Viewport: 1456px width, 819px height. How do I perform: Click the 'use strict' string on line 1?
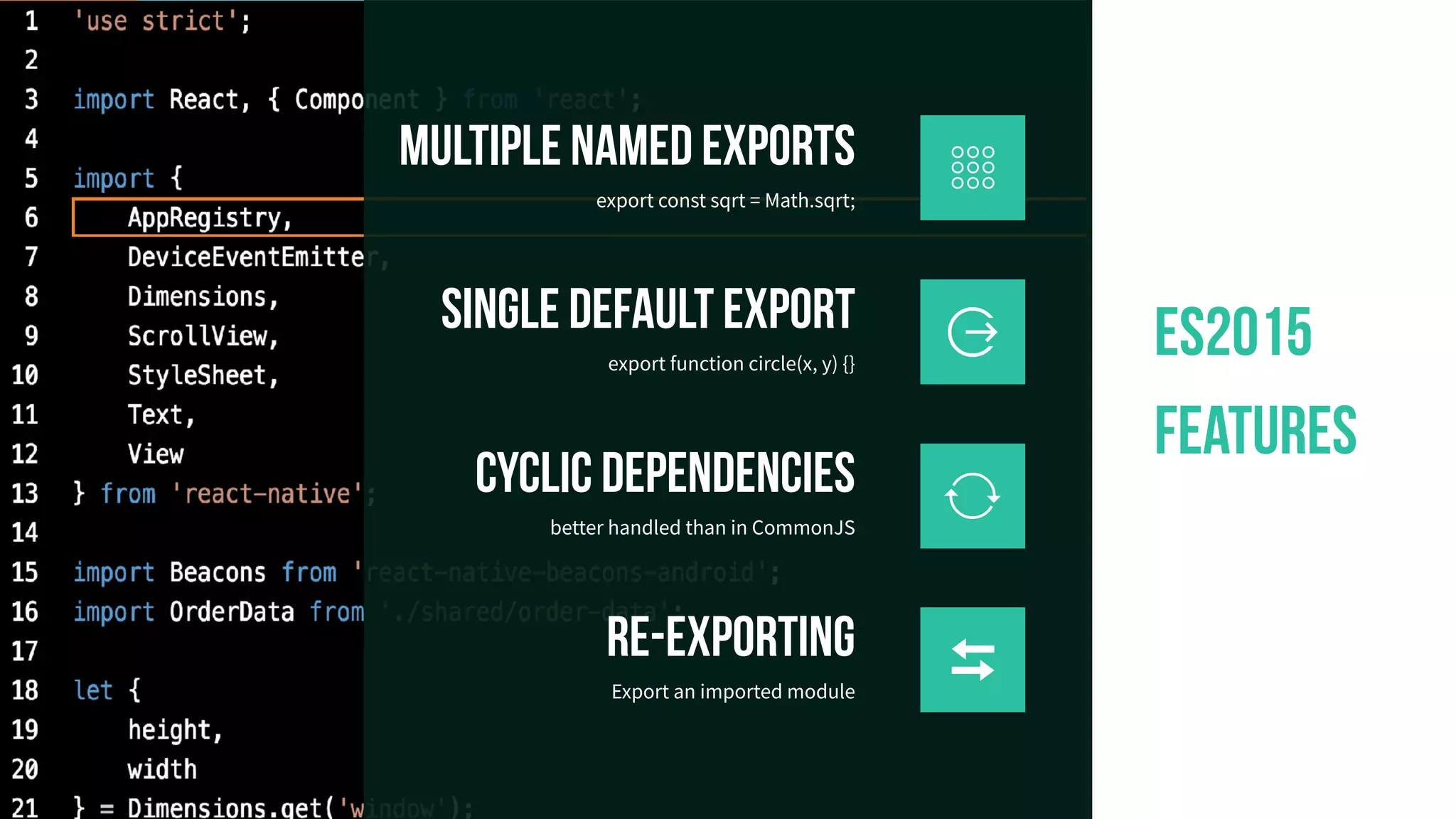pos(156,21)
